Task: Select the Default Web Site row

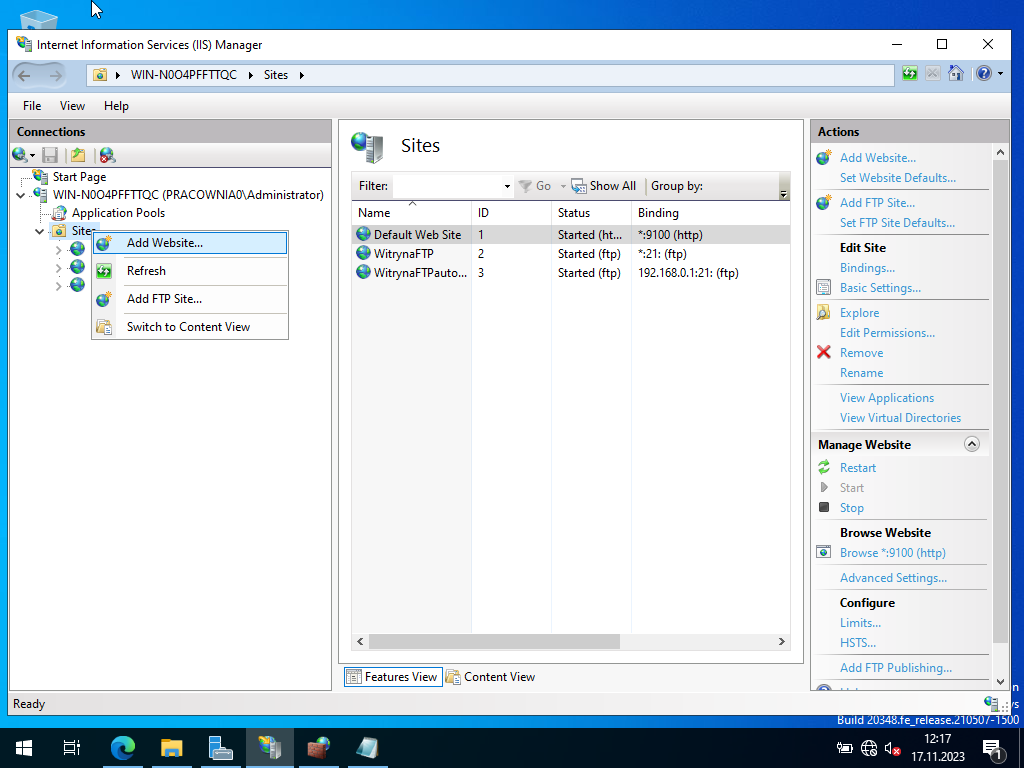Action: pos(571,234)
